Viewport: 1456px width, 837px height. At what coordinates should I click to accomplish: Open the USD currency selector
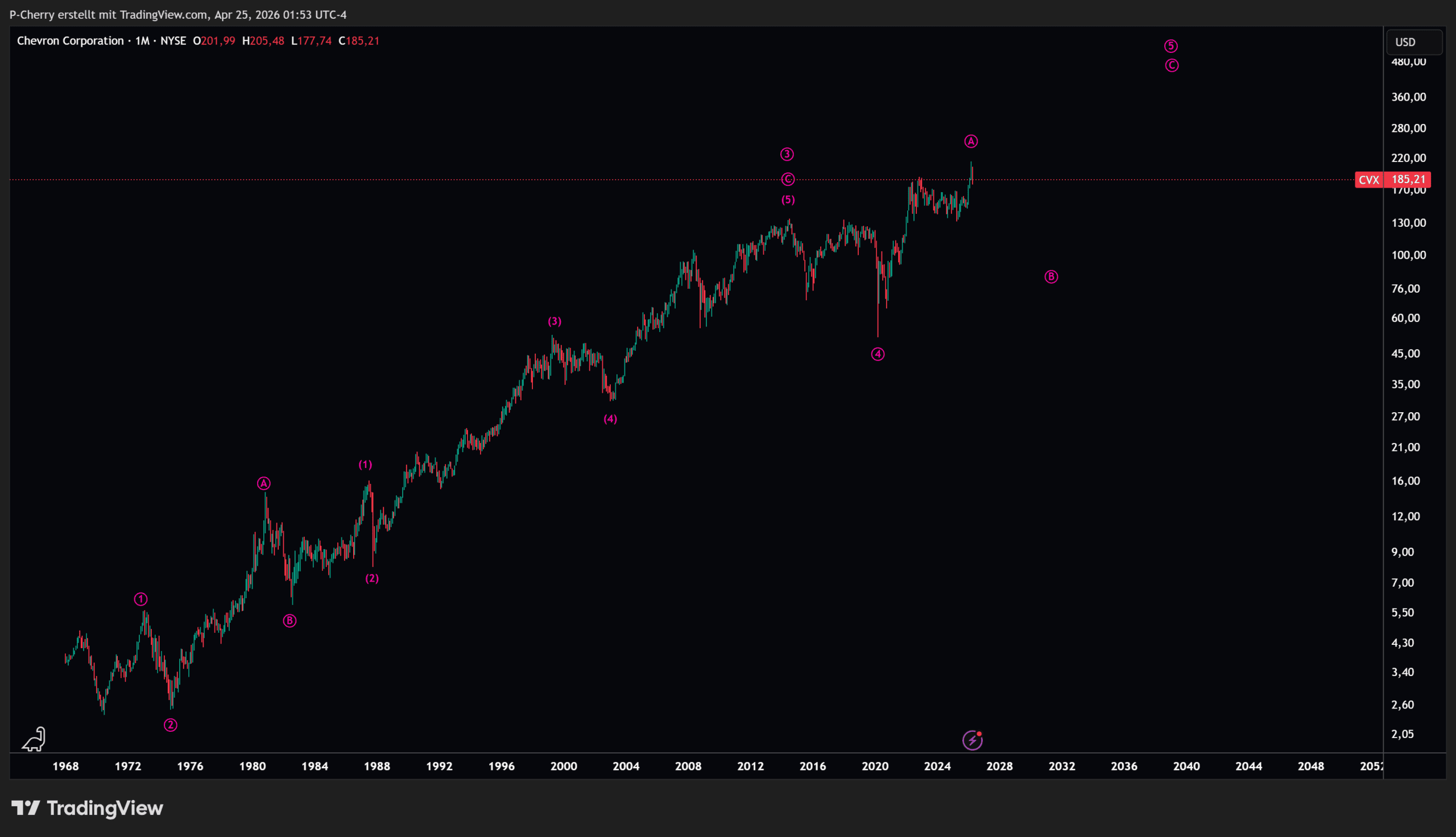click(x=1413, y=42)
